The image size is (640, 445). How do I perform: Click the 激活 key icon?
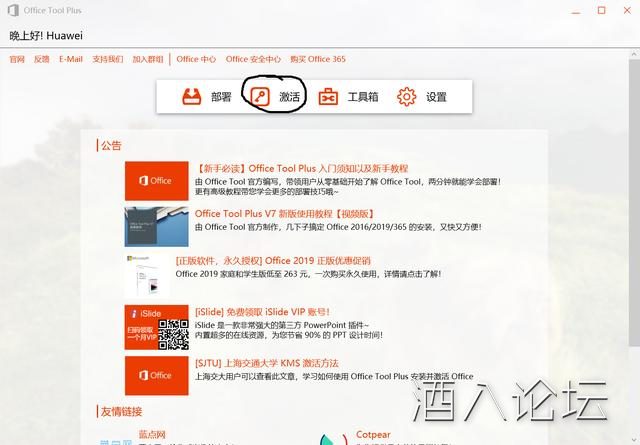(260, 97)
